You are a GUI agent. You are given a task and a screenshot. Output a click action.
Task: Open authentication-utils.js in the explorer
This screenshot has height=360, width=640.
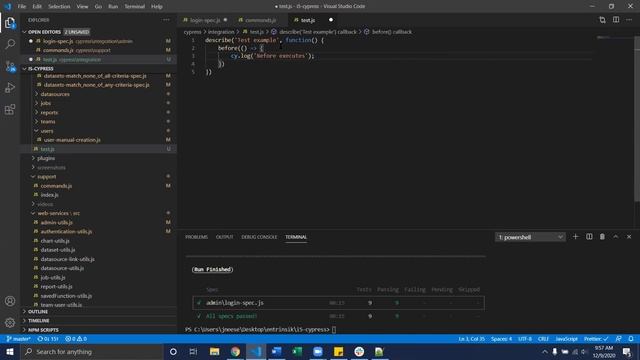[x=66, y=232]
